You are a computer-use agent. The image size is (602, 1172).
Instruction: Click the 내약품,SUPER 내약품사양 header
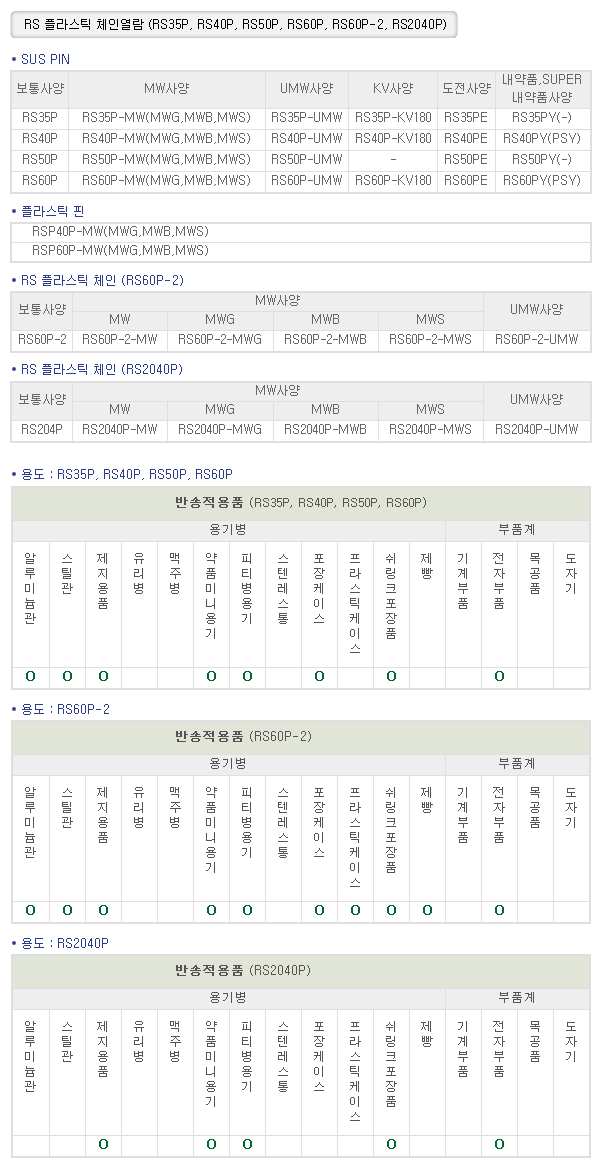(542, 89)
